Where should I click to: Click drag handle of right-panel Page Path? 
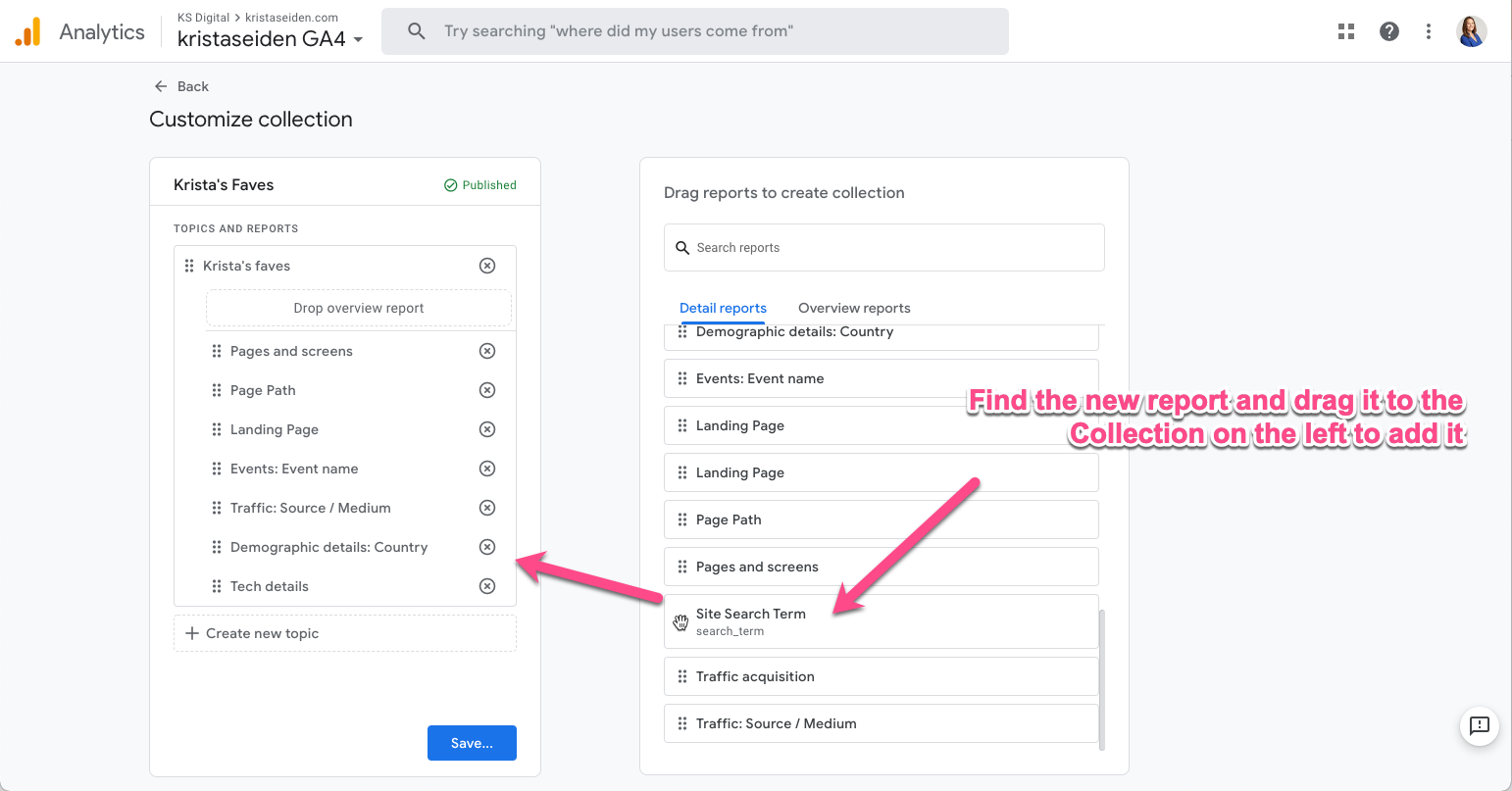[x=682, y=519]
